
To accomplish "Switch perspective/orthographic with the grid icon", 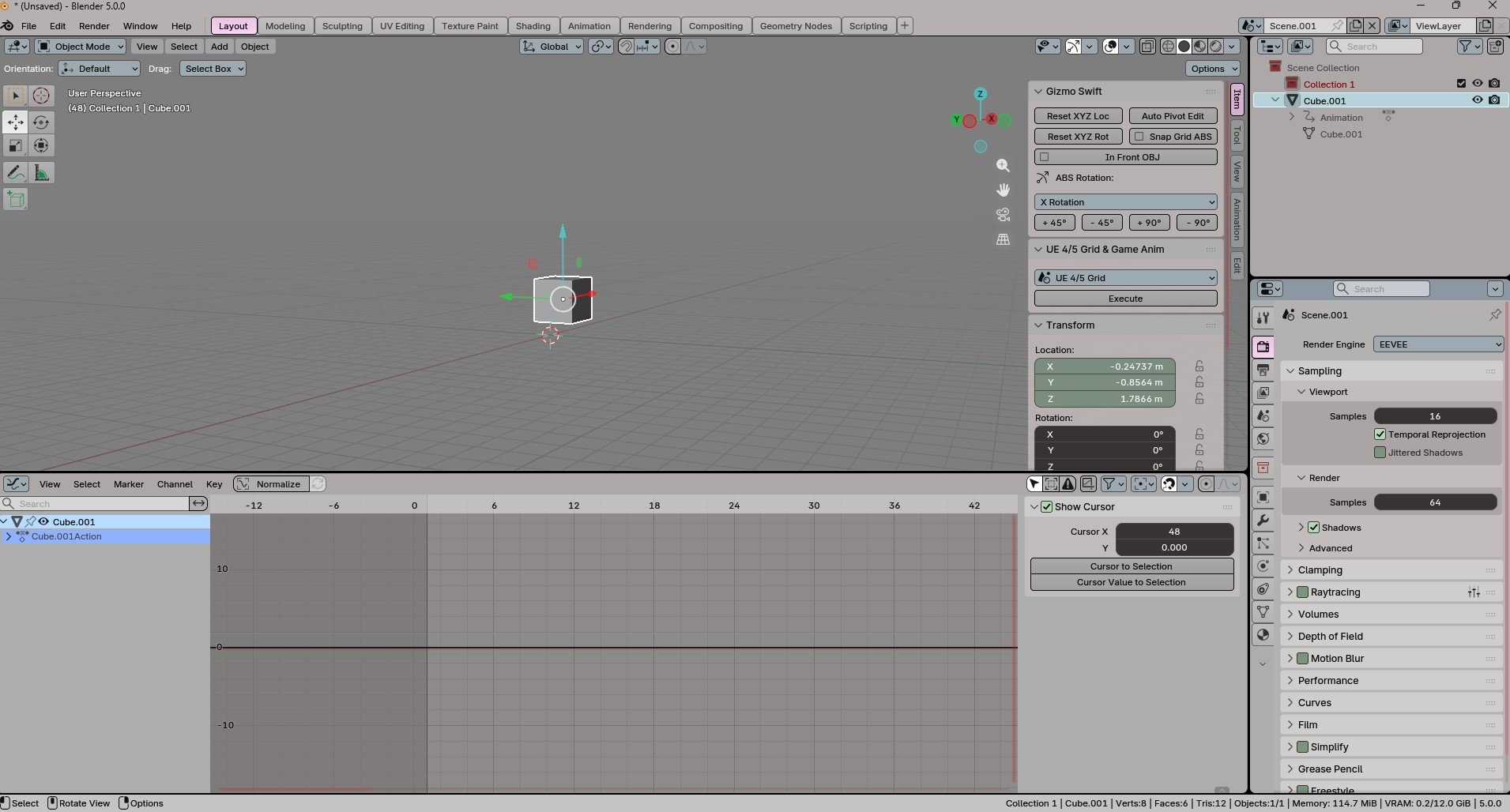I will point(1003,239).
